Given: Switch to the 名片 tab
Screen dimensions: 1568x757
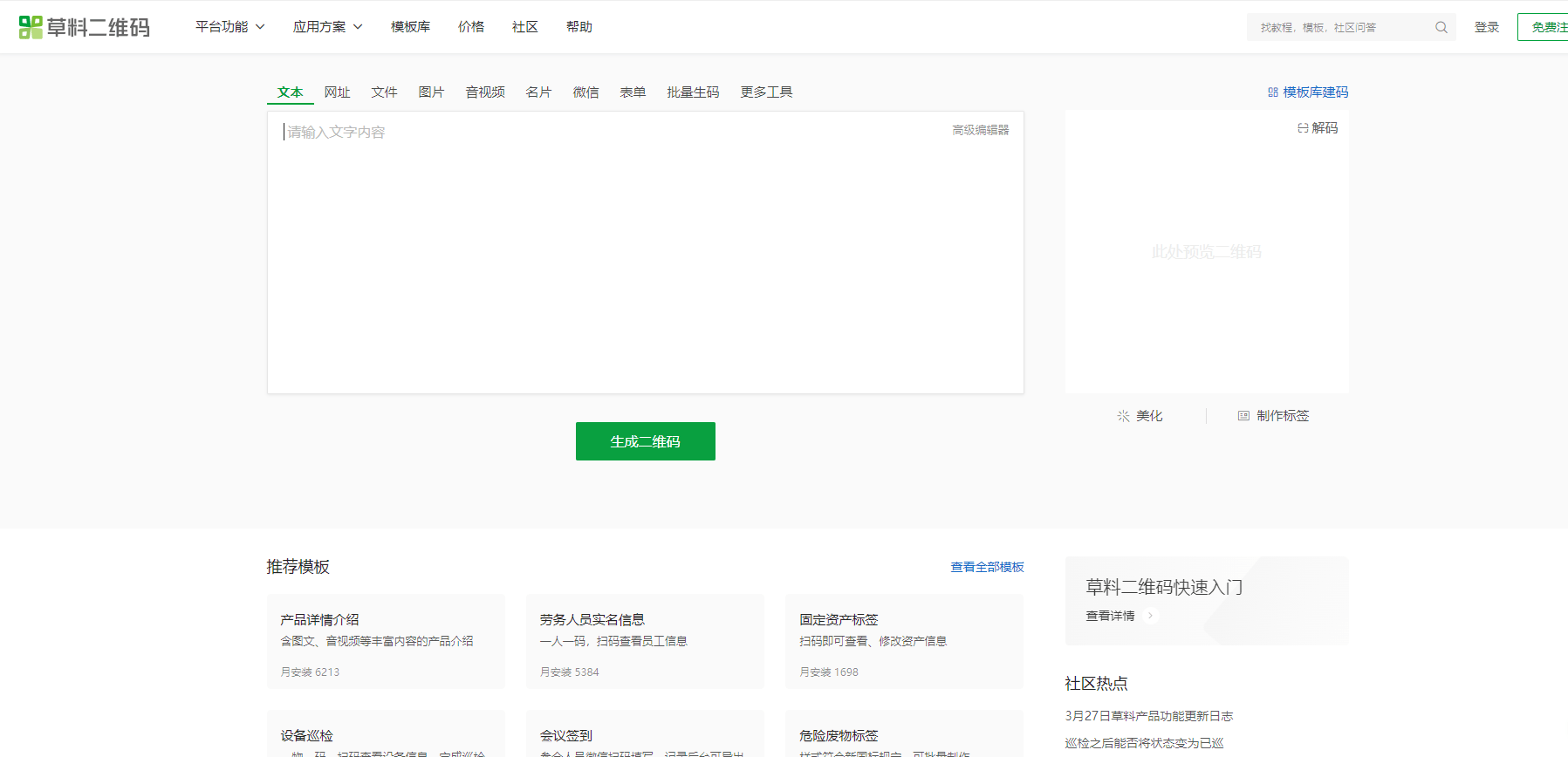Looking at the screenshot, I should (x=538, y=92).
